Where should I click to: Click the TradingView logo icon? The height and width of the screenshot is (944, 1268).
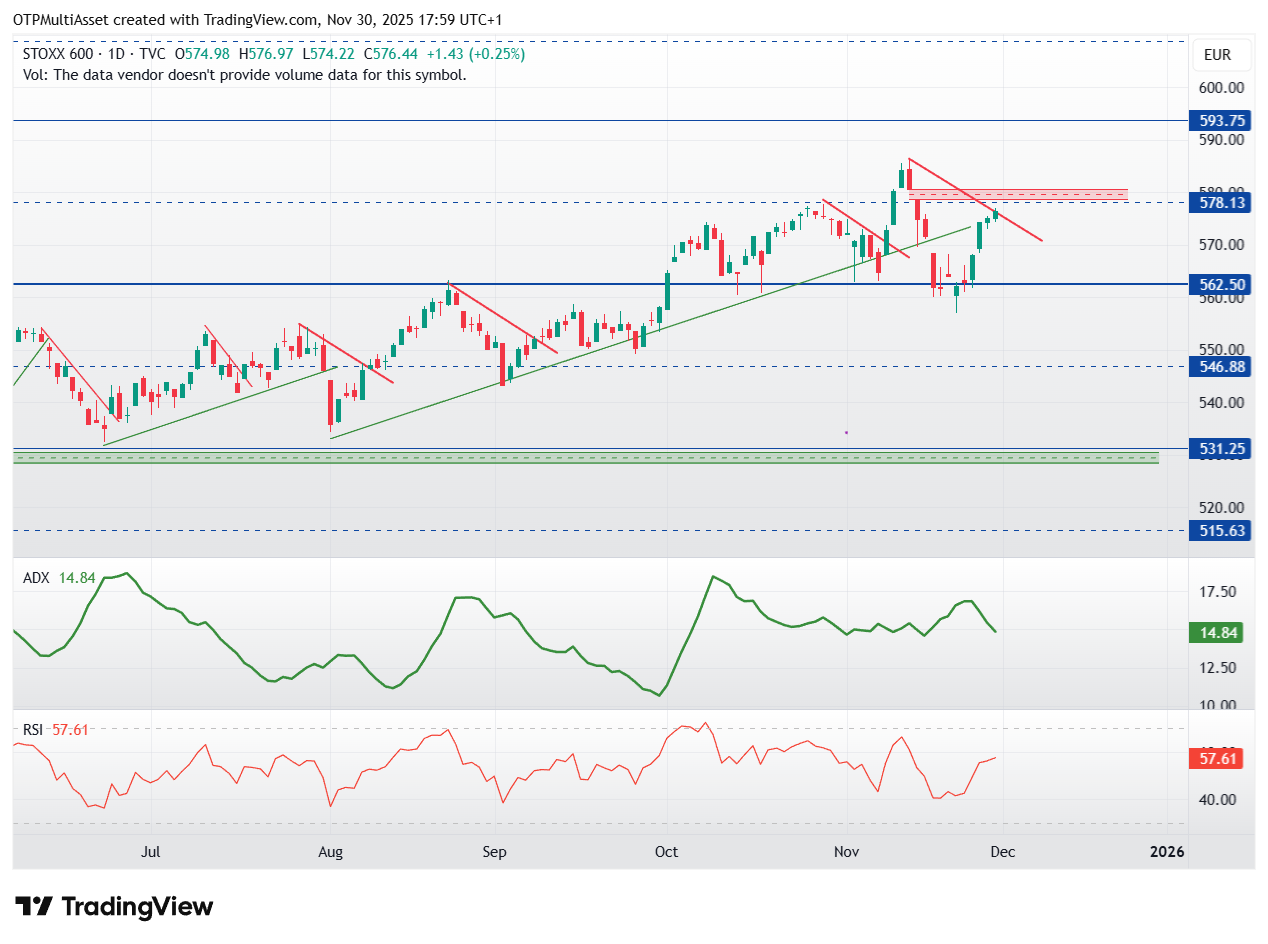[x=36, y=907]
